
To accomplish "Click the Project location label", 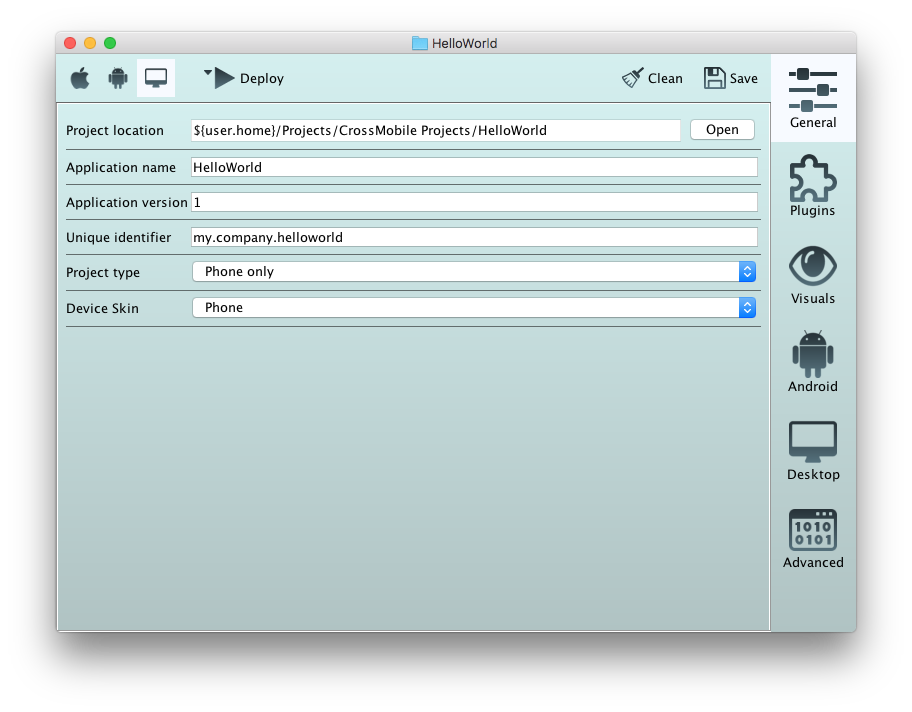I will 115,130.
